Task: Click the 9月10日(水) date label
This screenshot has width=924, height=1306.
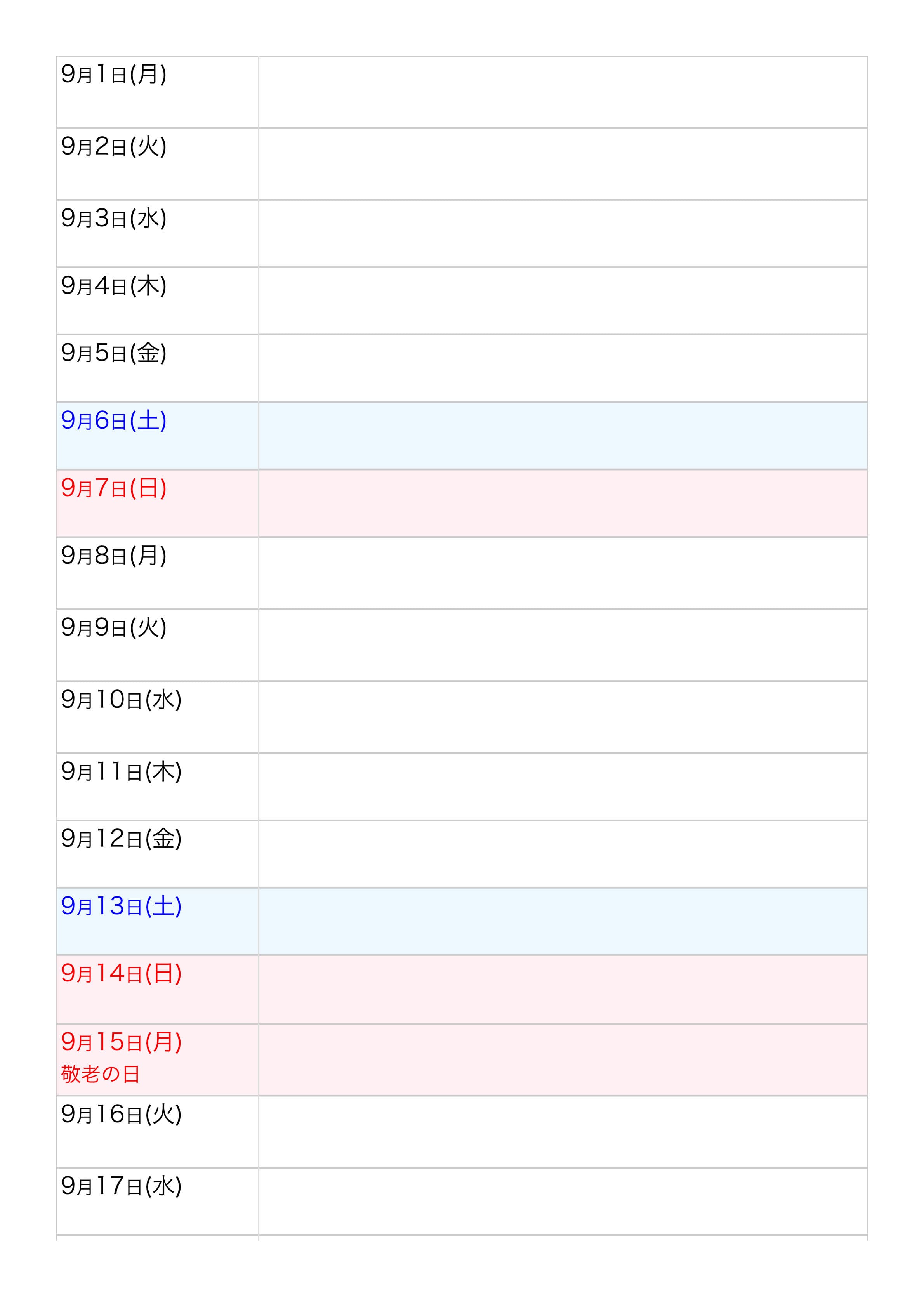Action: [121, 700]
